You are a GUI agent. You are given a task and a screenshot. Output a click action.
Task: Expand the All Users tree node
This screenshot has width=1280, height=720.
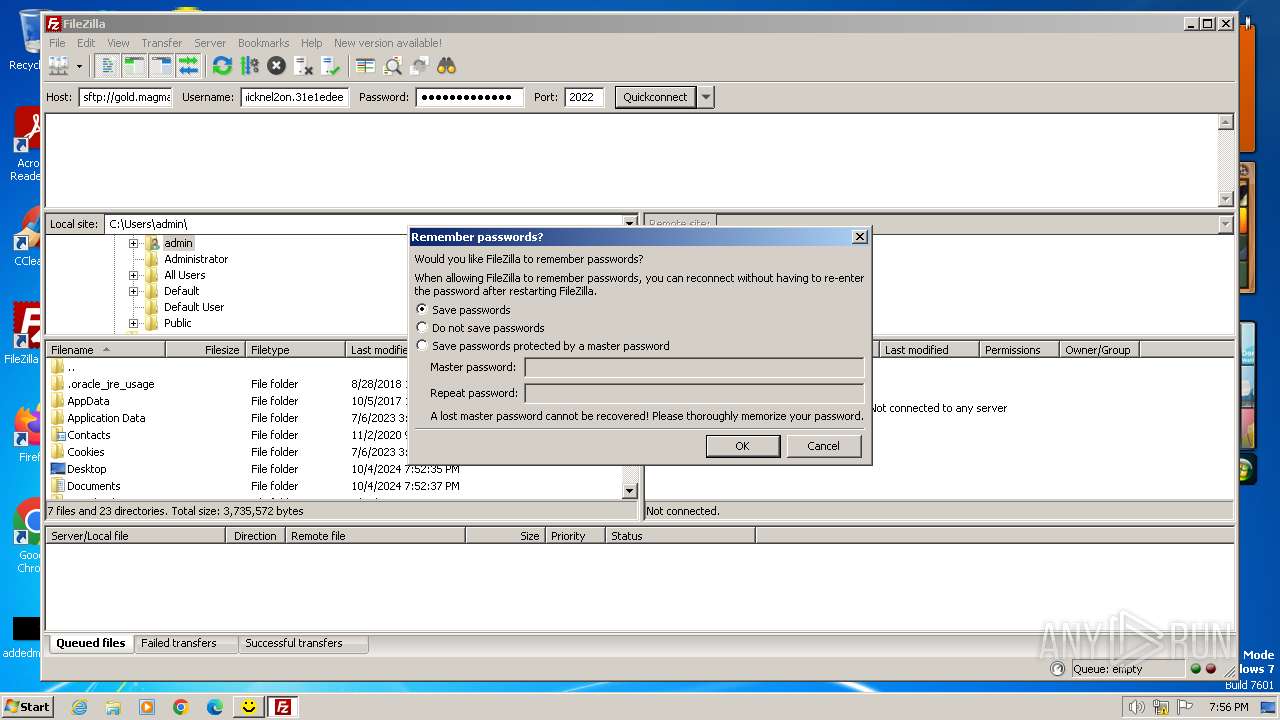(133, 275)
